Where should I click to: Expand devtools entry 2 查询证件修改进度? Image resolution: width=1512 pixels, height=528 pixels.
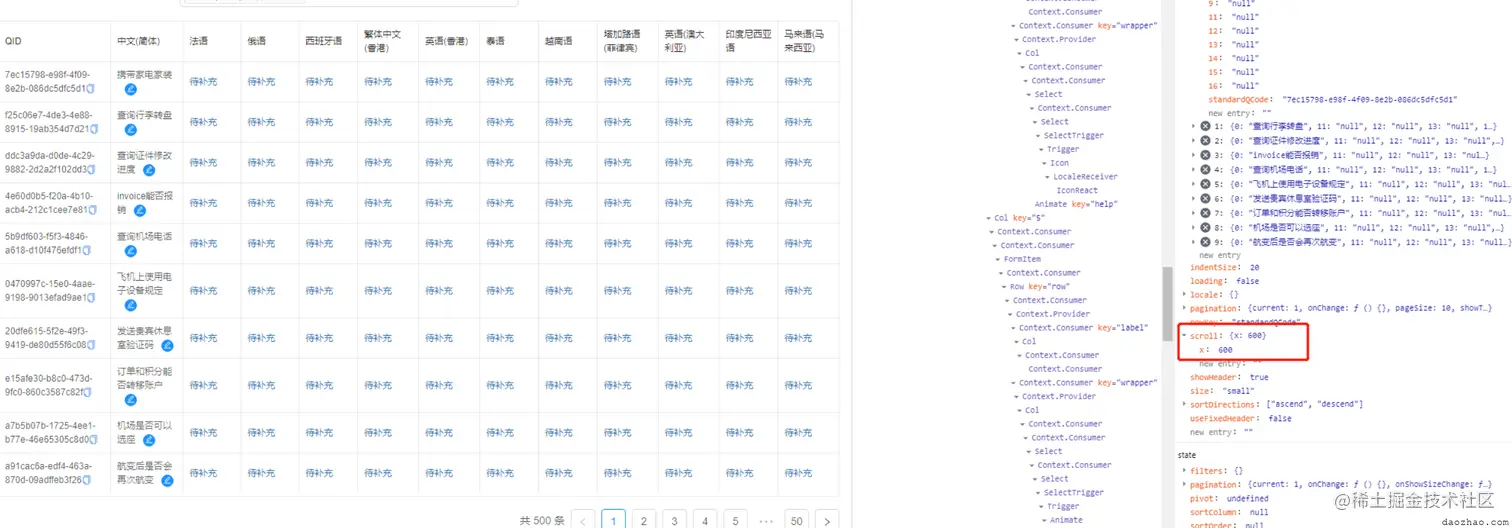(1194, 141)
